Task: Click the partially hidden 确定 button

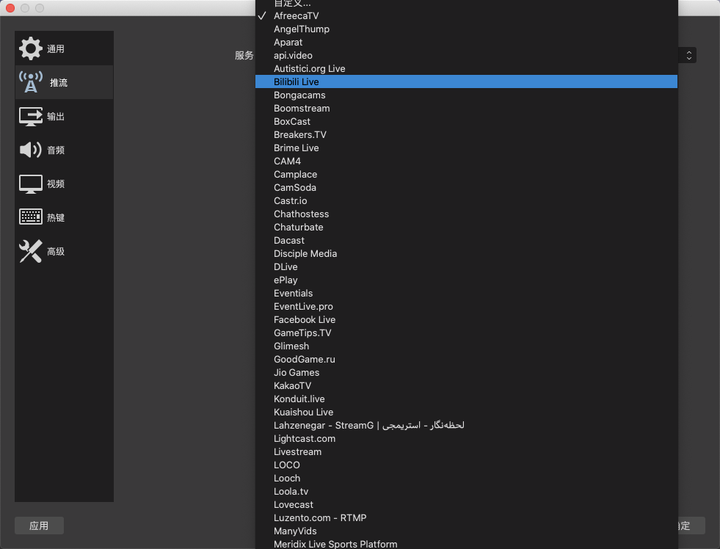Action: tap(691, 526)
